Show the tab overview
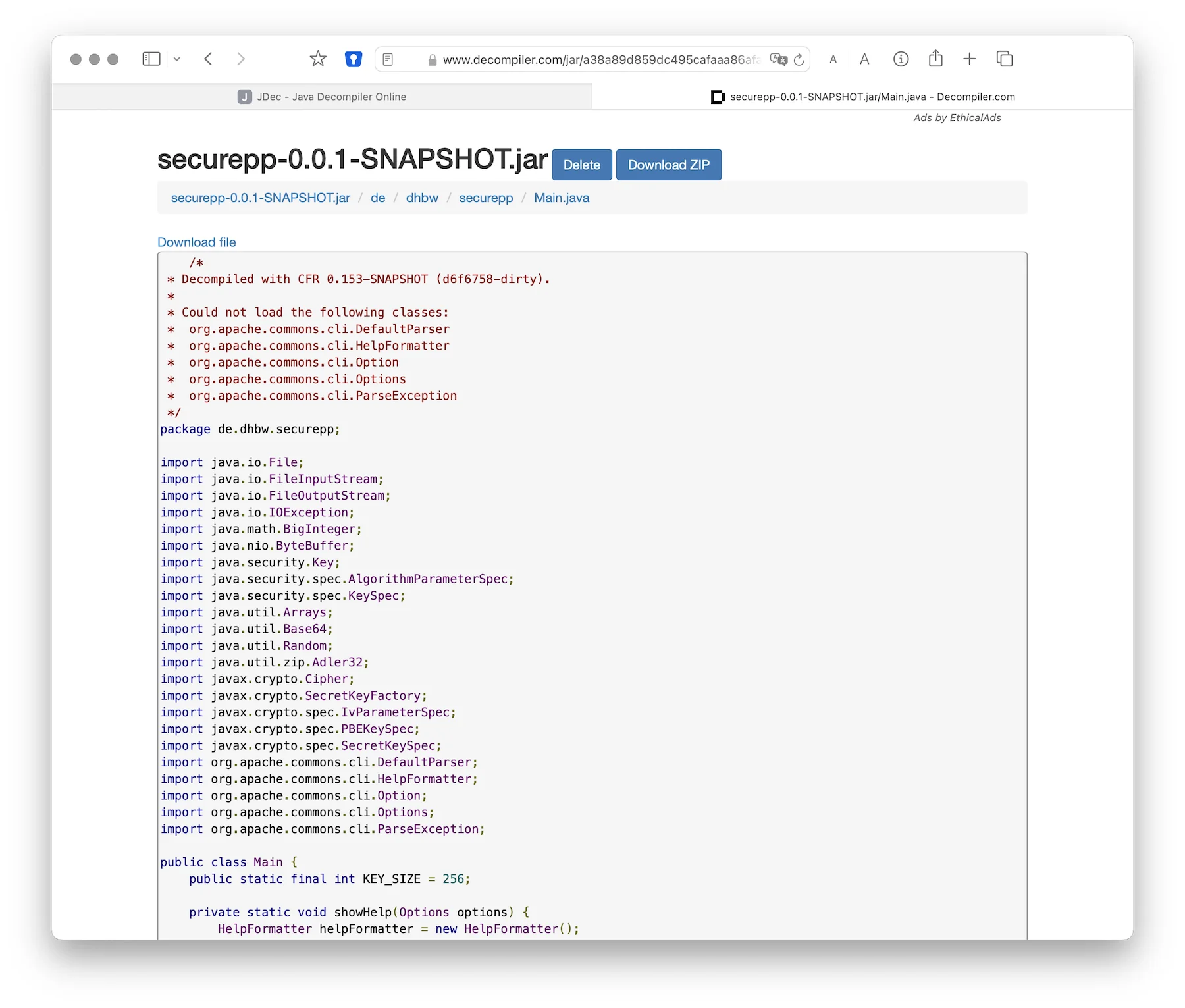Screen dimensions: 1185x1008 [x=1004, y=59]
